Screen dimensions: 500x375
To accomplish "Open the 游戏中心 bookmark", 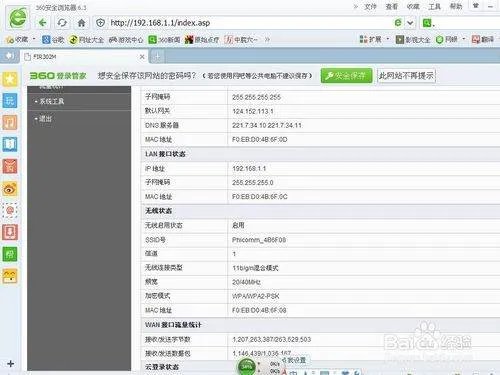I will pyautogui.click(x=126, y=40).
